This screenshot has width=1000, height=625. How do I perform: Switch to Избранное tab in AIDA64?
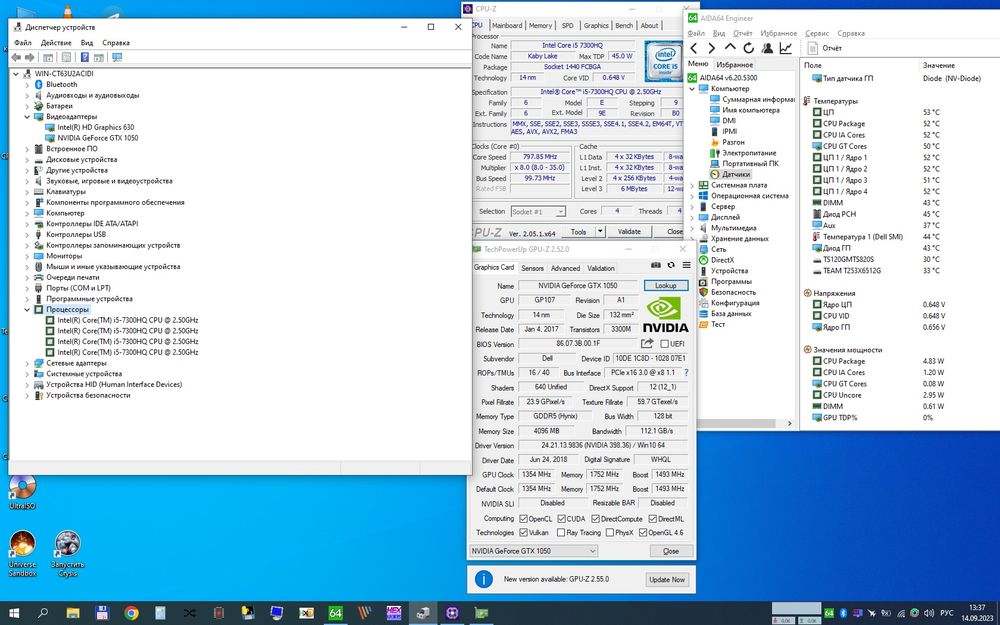coord(735,64)
